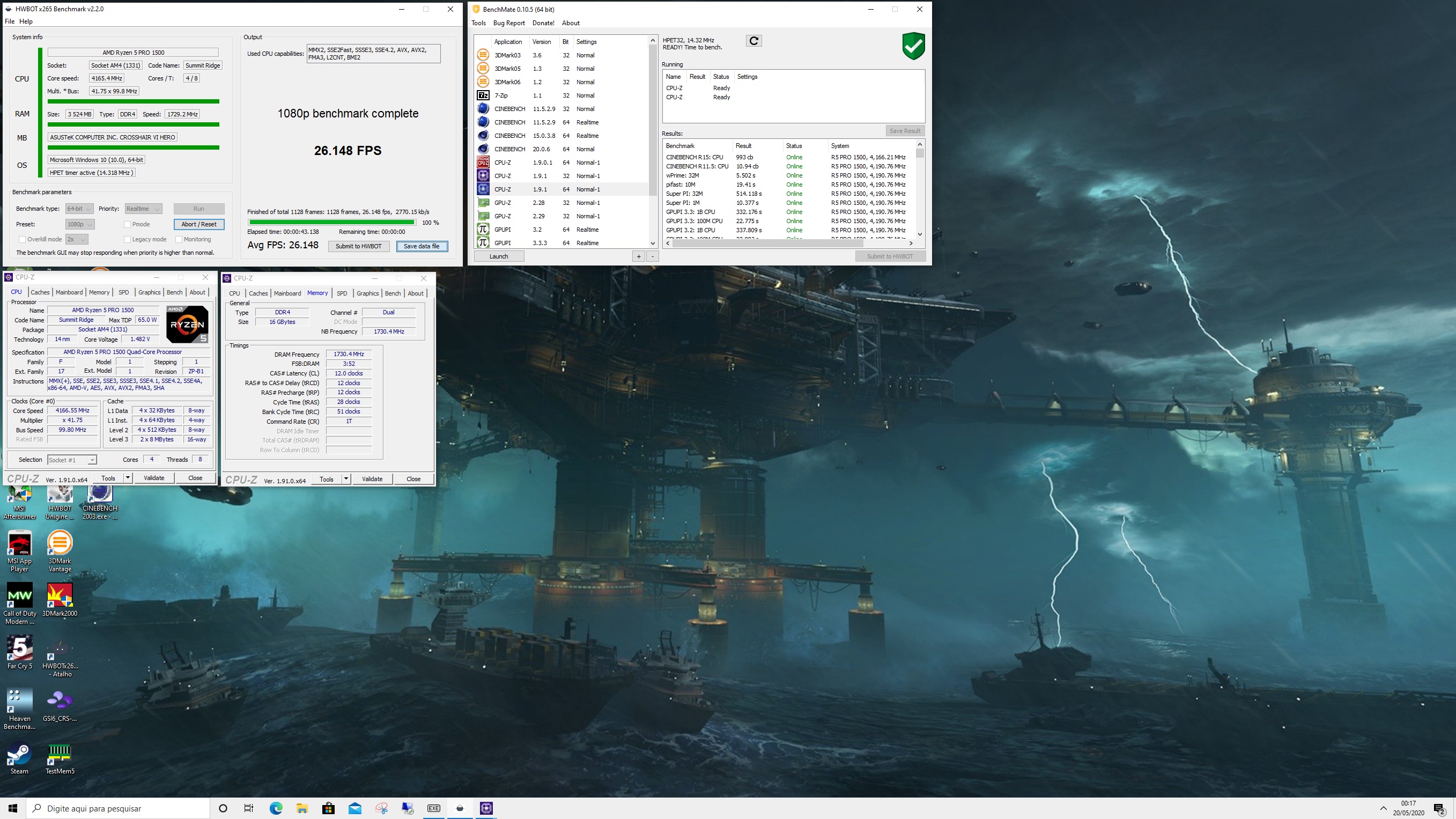Toggle the Monitoring checkbox

point(179,239)
